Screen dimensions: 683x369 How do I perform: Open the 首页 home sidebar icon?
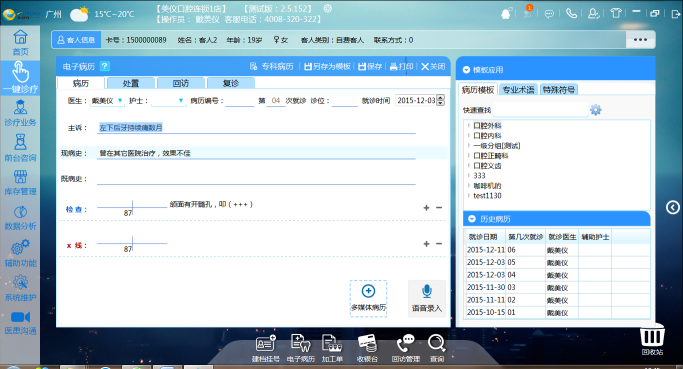[20, 43]
